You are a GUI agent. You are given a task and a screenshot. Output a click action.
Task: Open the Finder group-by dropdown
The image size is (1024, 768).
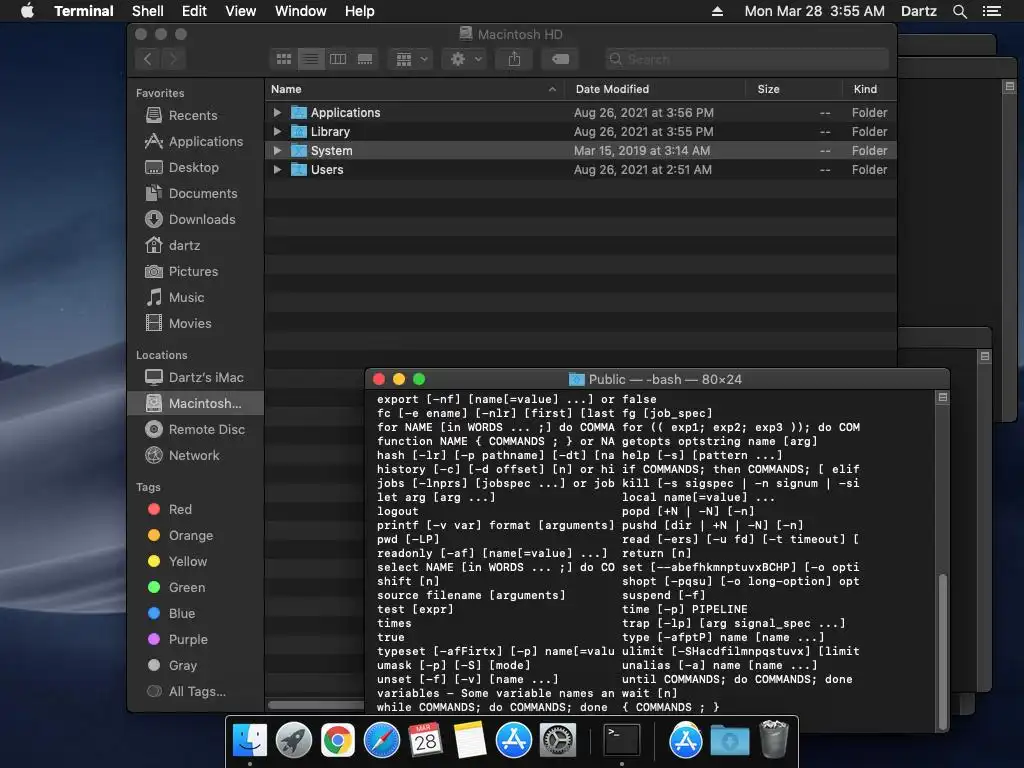point(411,59)
